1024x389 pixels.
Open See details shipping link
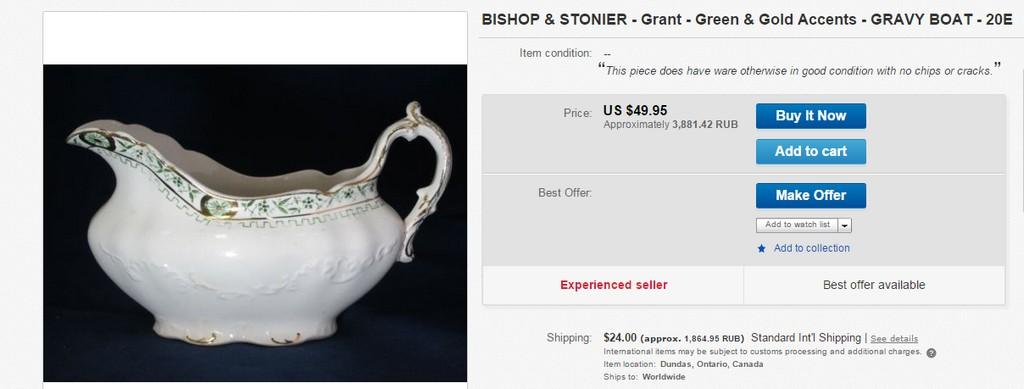click(894, 339)
